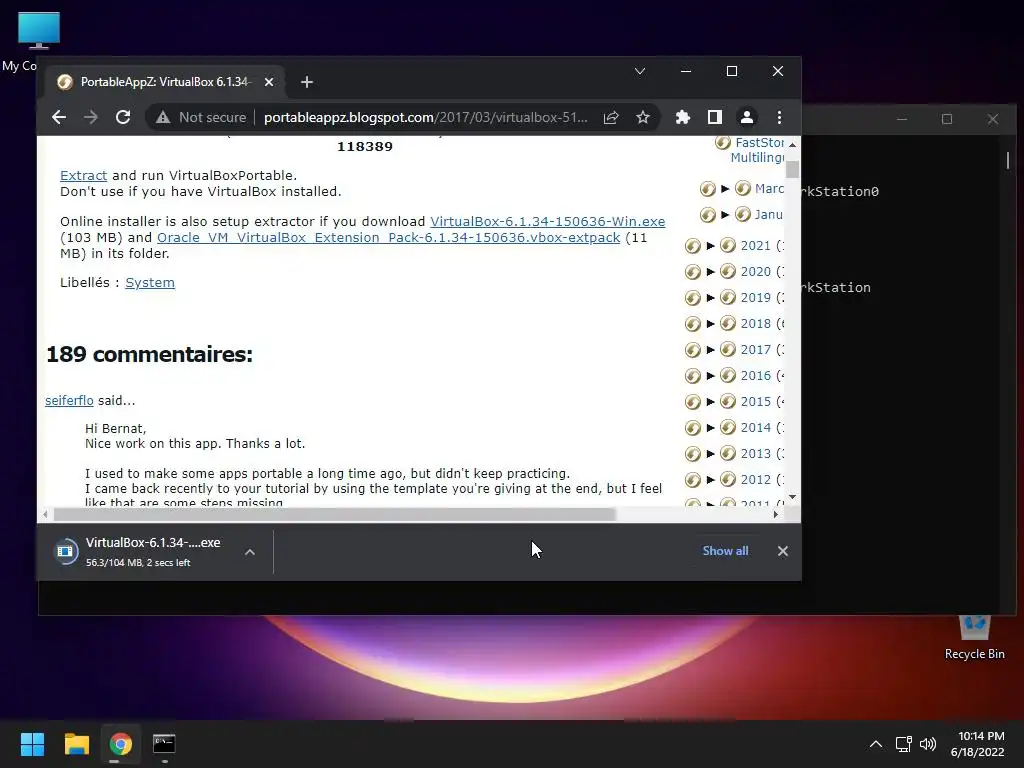Viewport: 1024px width, 768px height.
Task: Click the Not secure warning icon
Action: pyautogui.click(x=163, y=118)
